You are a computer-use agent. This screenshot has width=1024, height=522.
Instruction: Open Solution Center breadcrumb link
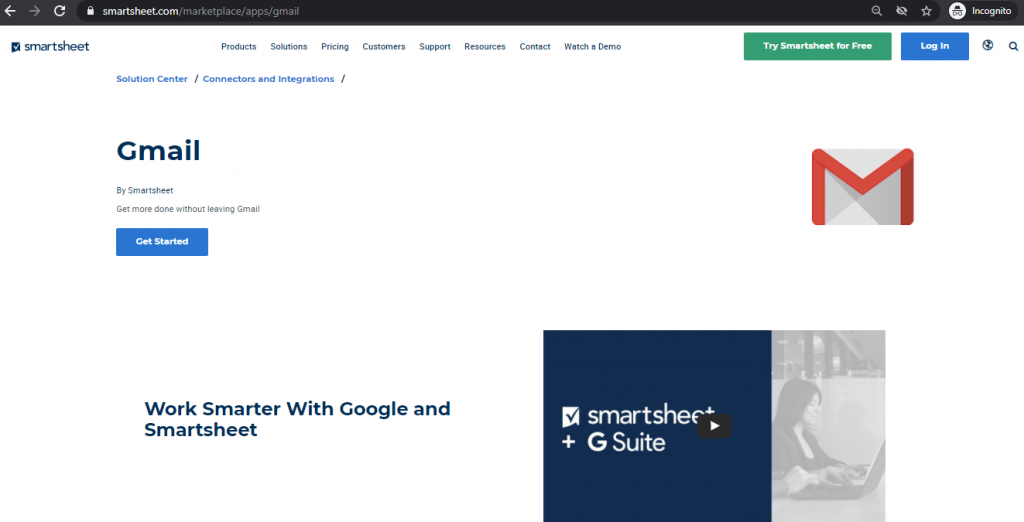(152, 79)
